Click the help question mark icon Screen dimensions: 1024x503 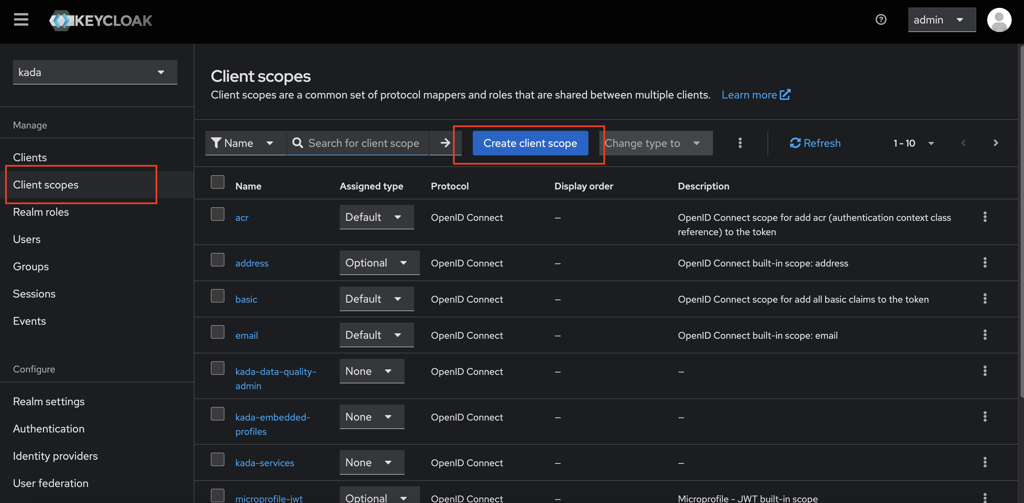(880, 20)
